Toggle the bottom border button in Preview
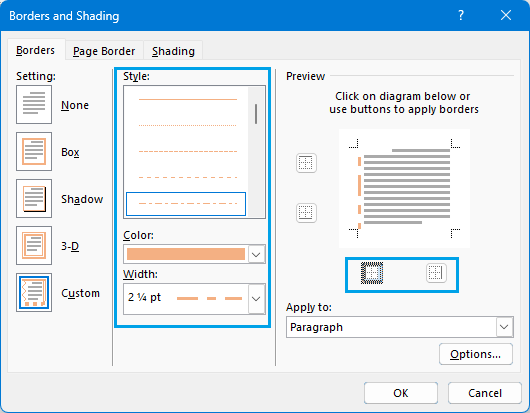The image size is (530, 413). point(306,213)
